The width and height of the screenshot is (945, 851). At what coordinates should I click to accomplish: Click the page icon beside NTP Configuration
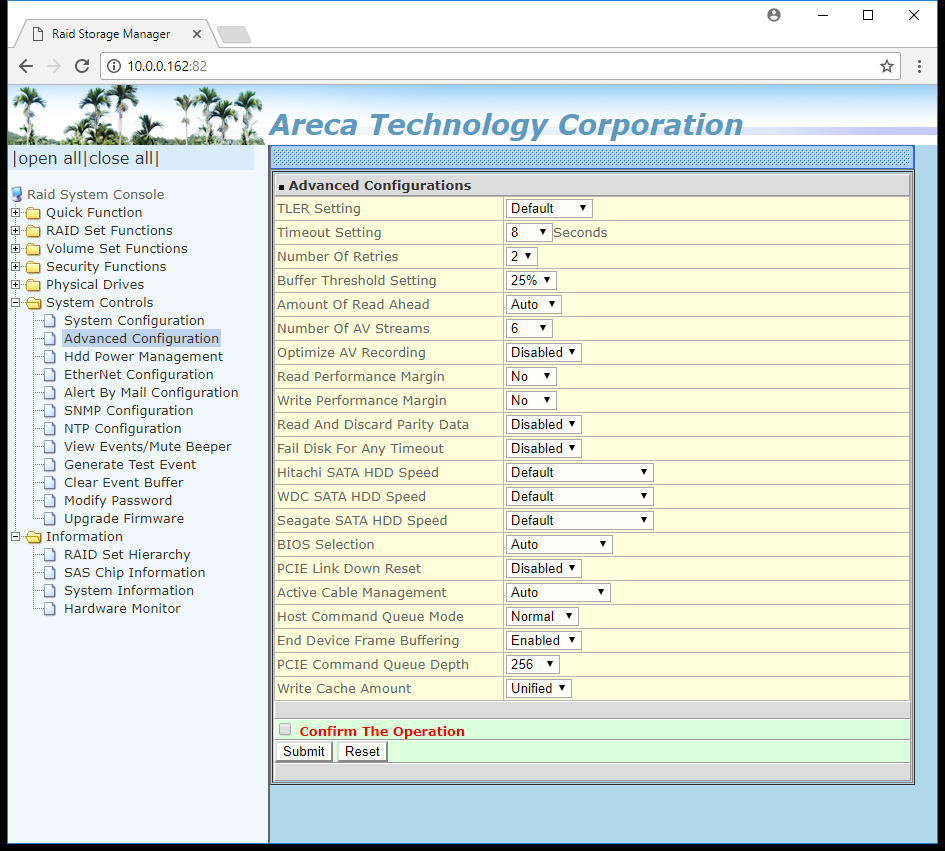51,429
